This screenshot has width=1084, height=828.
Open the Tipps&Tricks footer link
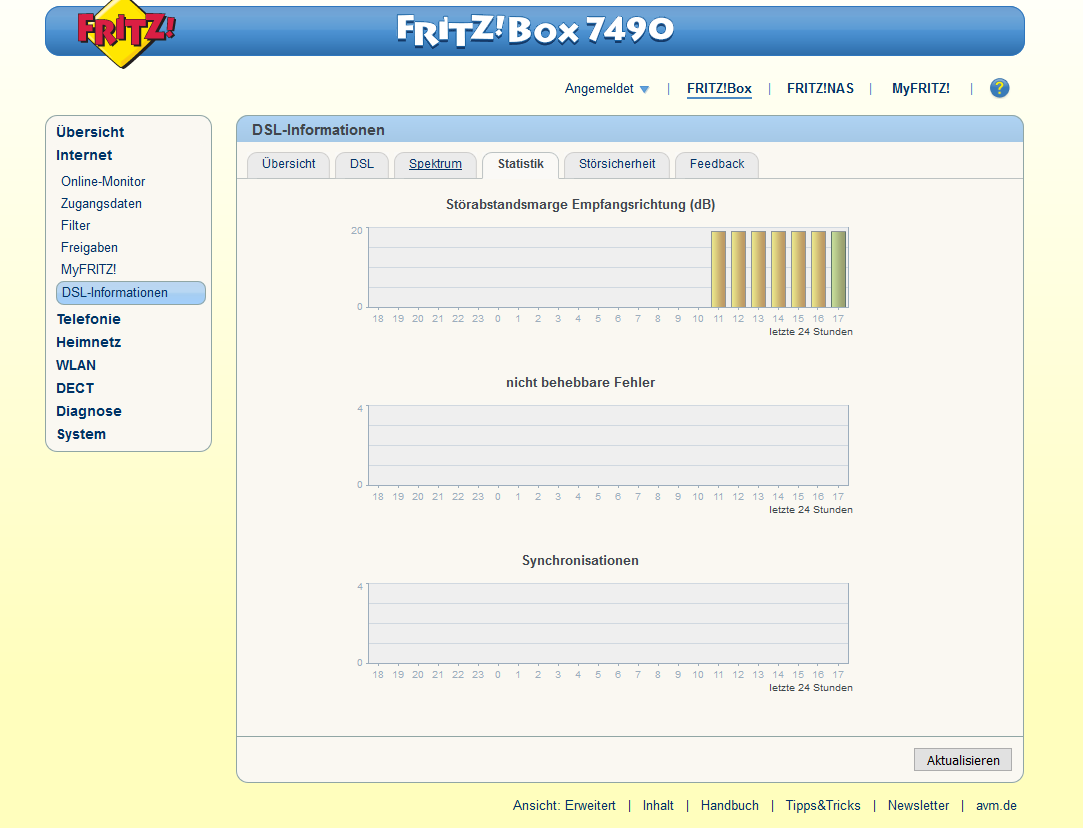point(823,806)
